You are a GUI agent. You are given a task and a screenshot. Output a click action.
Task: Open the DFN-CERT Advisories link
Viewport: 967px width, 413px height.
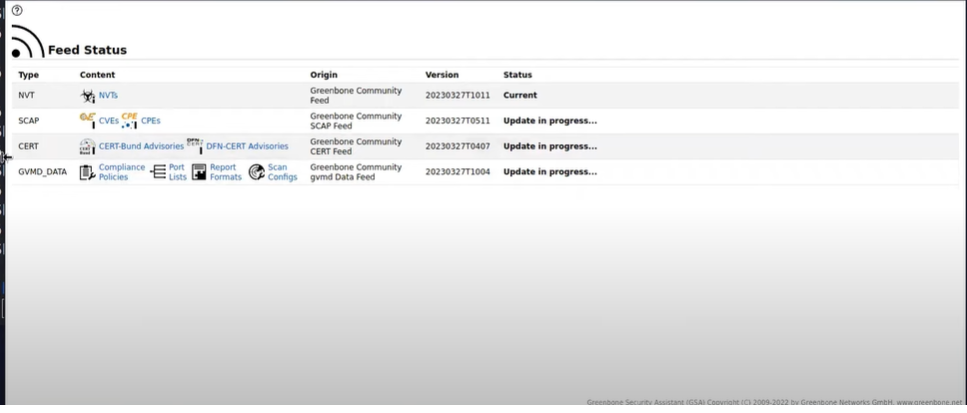tap(247, 147)
